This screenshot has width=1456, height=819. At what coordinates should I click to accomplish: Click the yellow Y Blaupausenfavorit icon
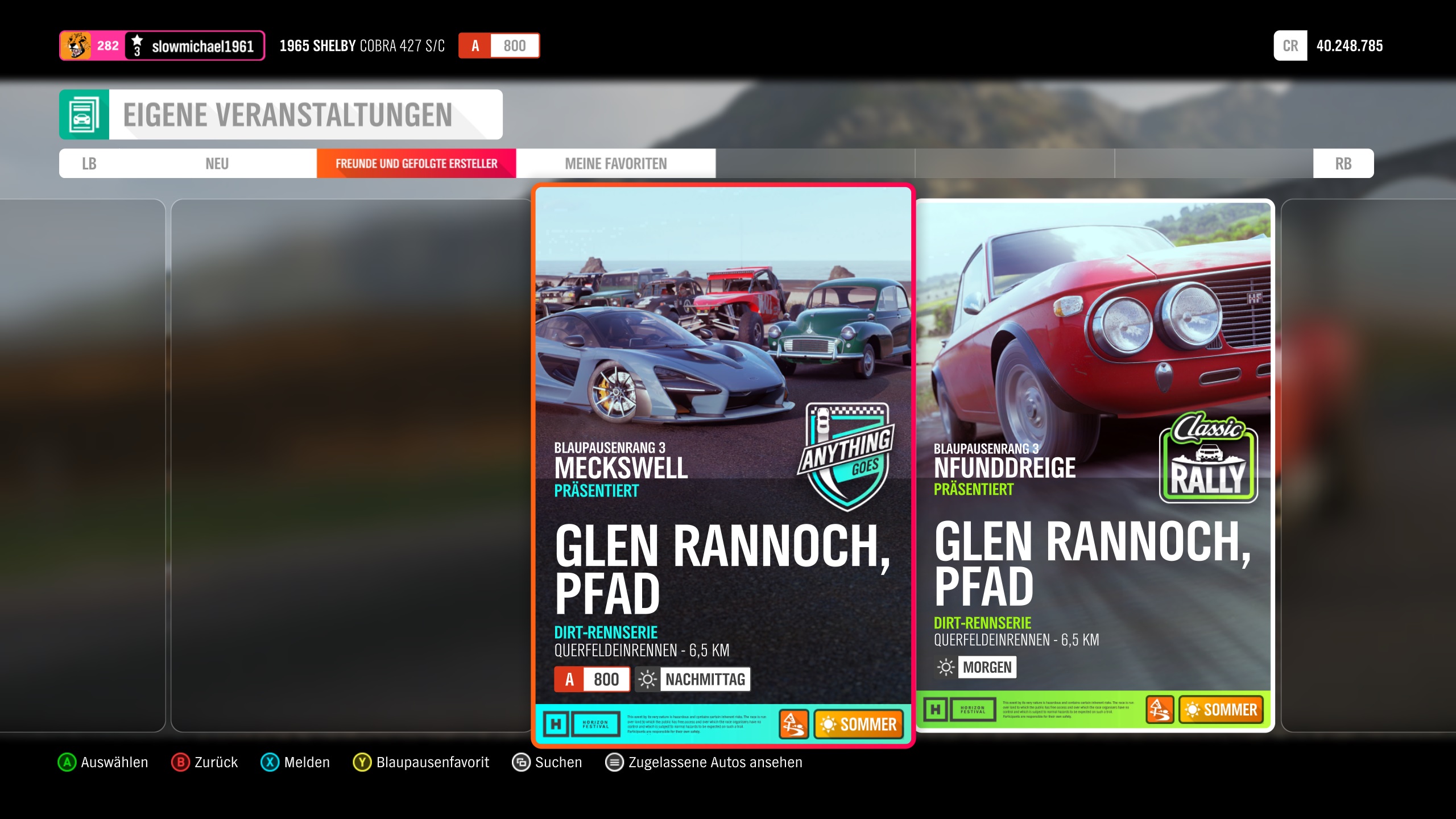click(362, 762)
